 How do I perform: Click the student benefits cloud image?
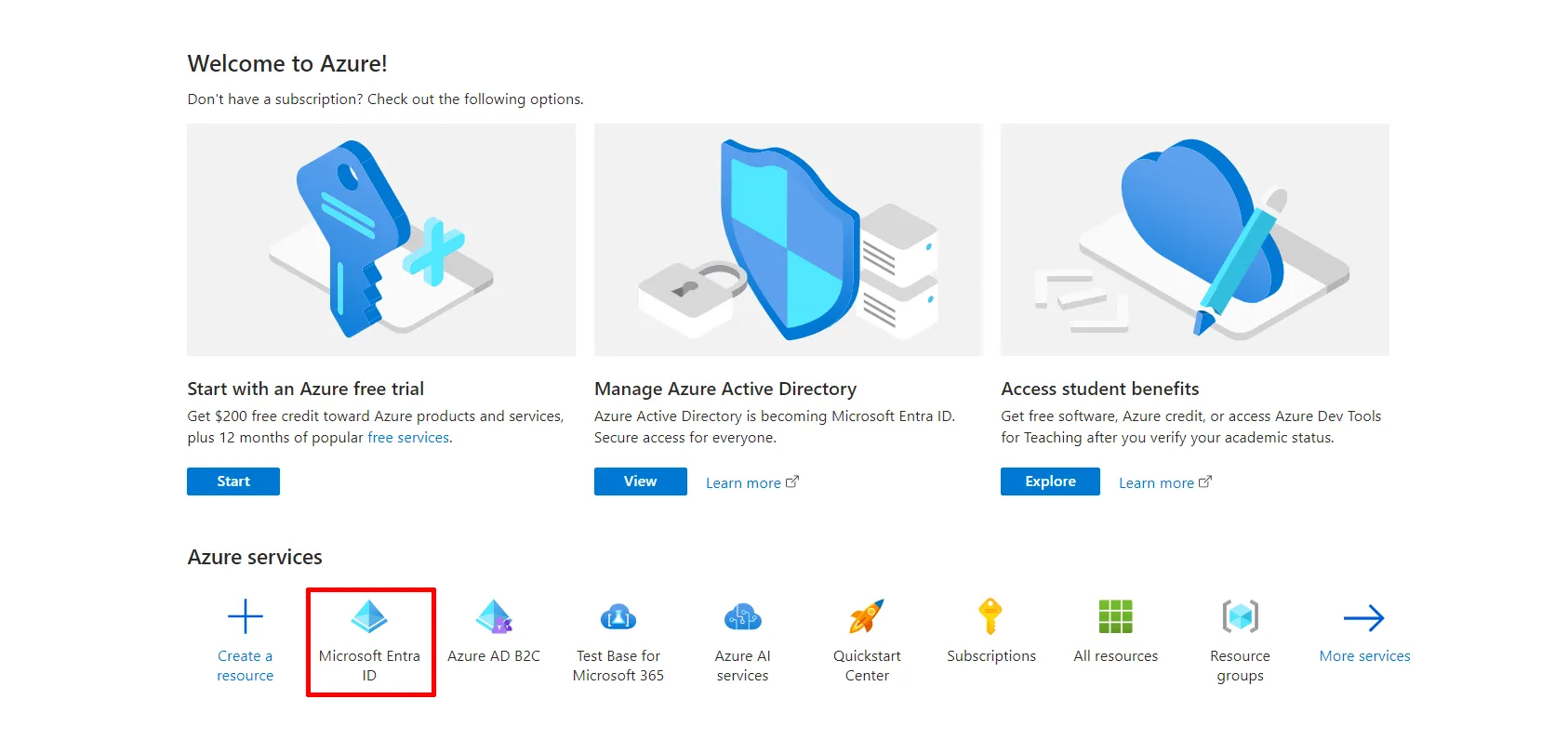(1195, 240)
